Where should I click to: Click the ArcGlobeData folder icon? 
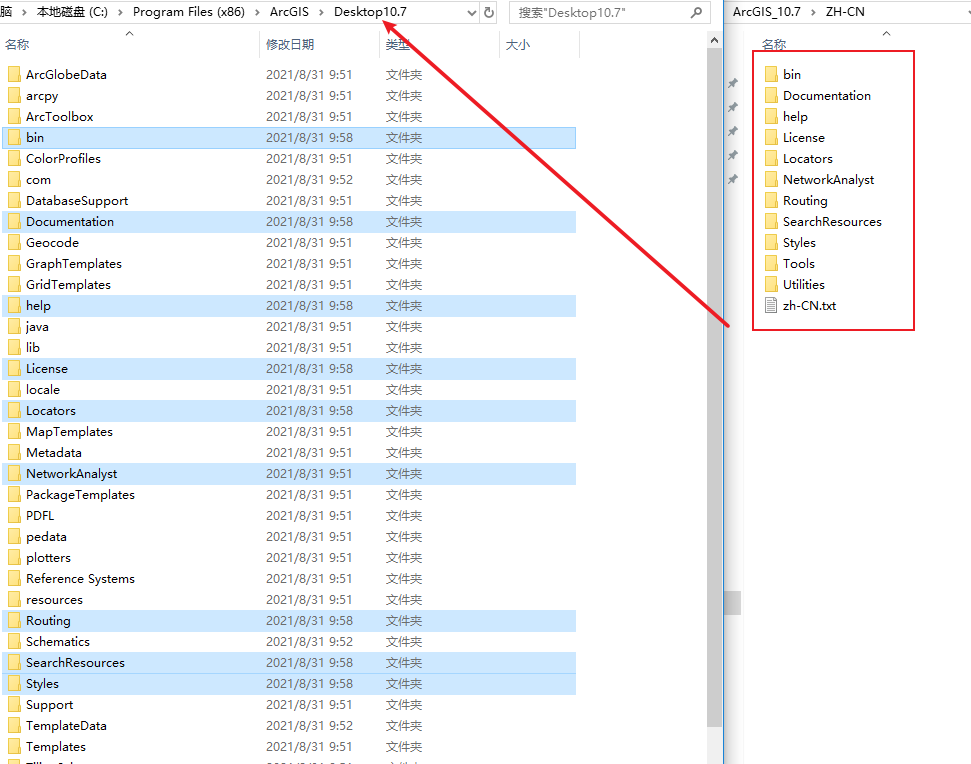[x=14, y=75]
